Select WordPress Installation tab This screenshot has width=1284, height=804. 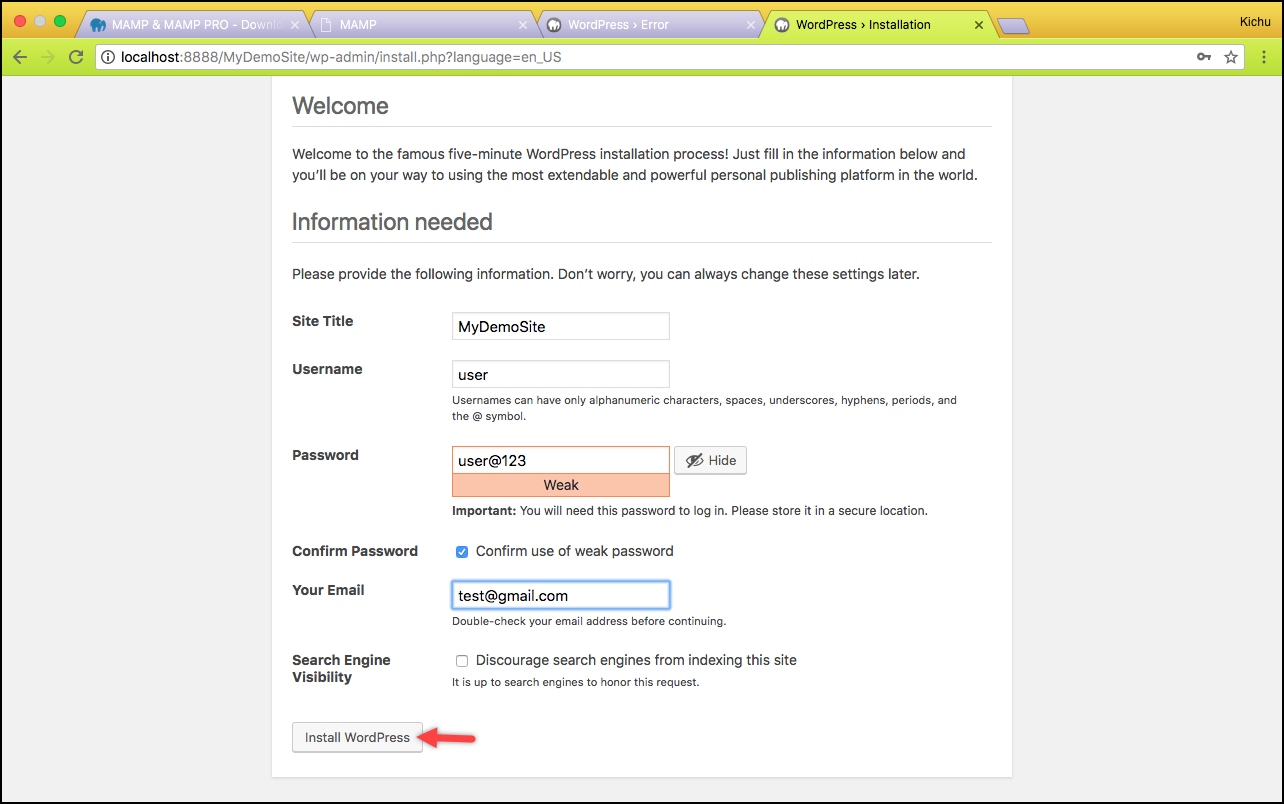(880, 25)
